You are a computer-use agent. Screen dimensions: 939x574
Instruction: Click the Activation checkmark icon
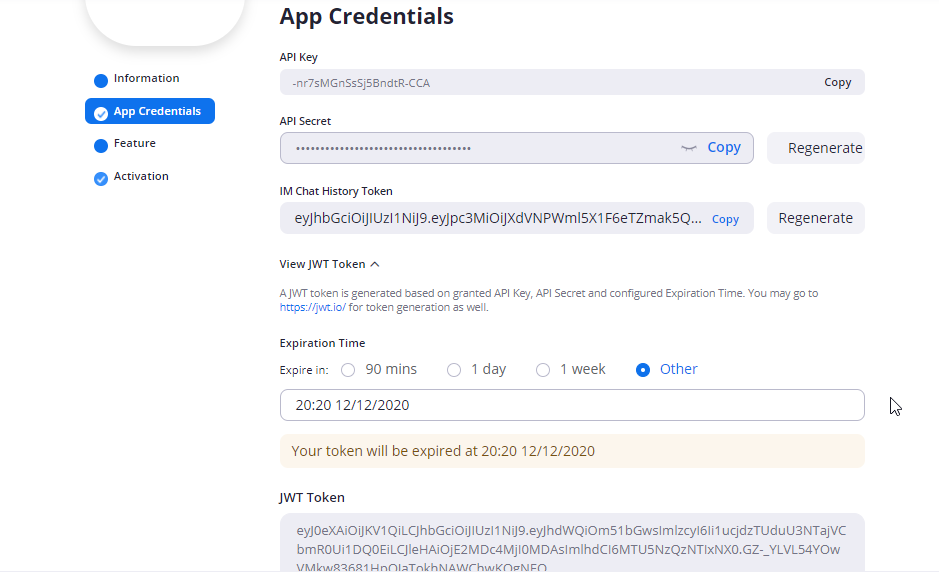101,179
